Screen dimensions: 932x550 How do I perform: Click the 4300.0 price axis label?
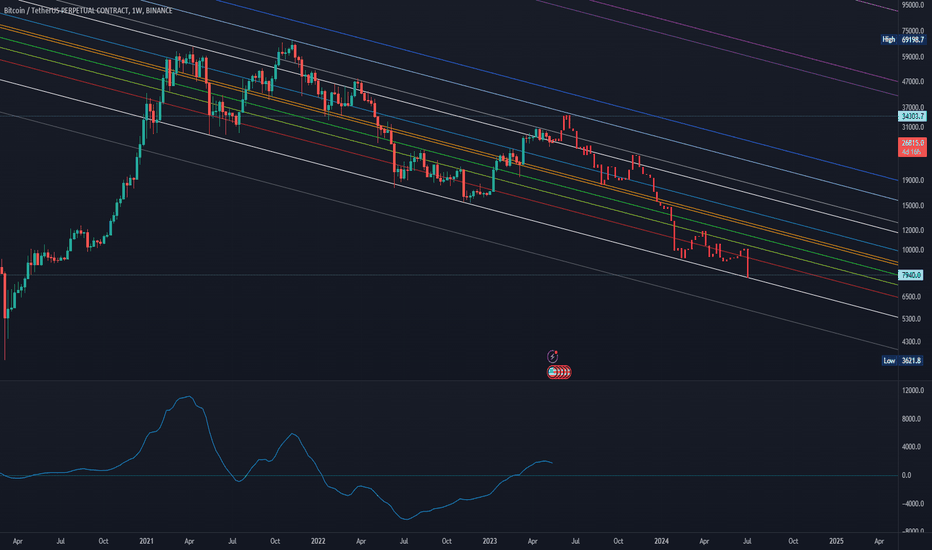(912, 342)
